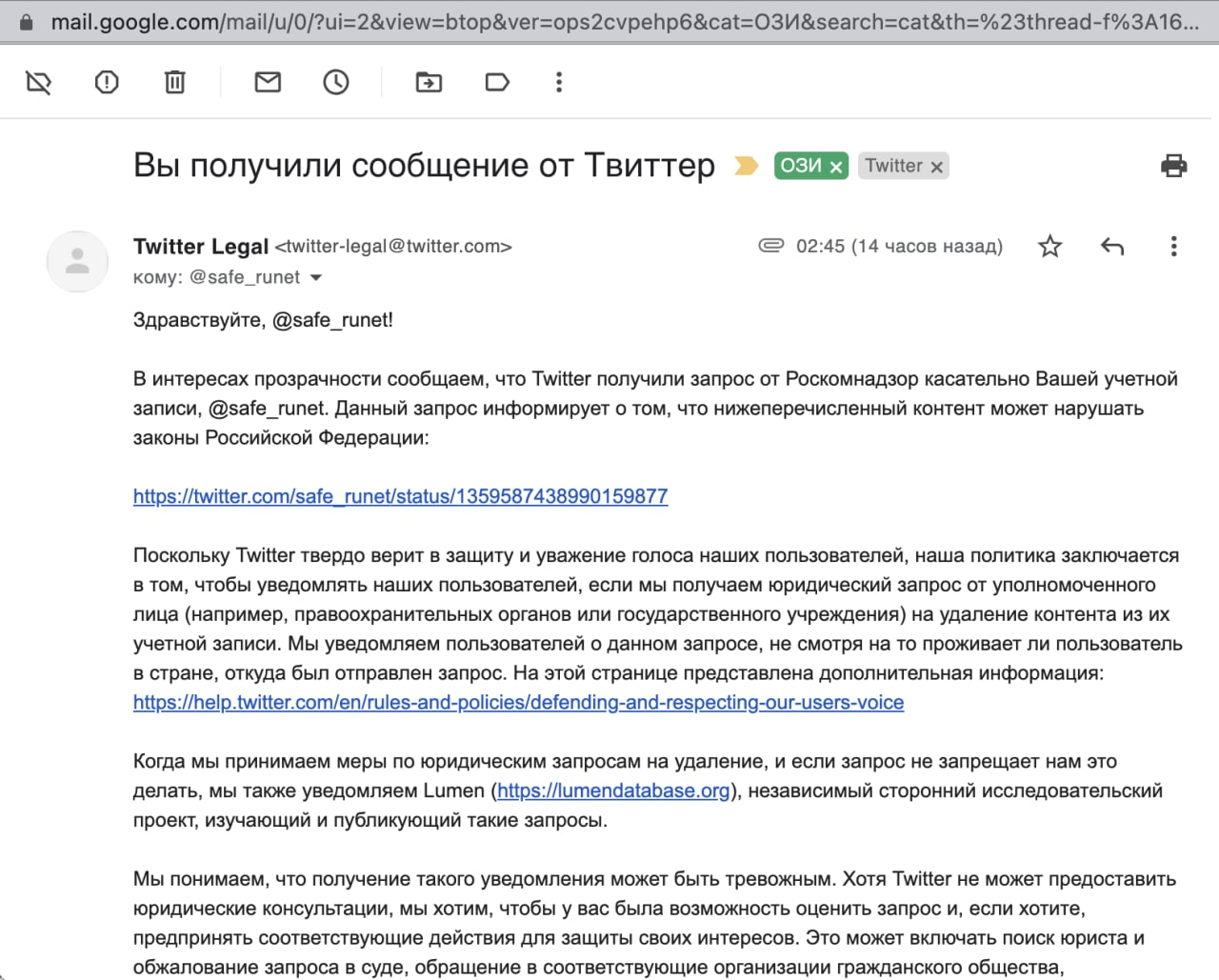Click the subject Вы получили сообщение от Твиттер

[424, 166]
